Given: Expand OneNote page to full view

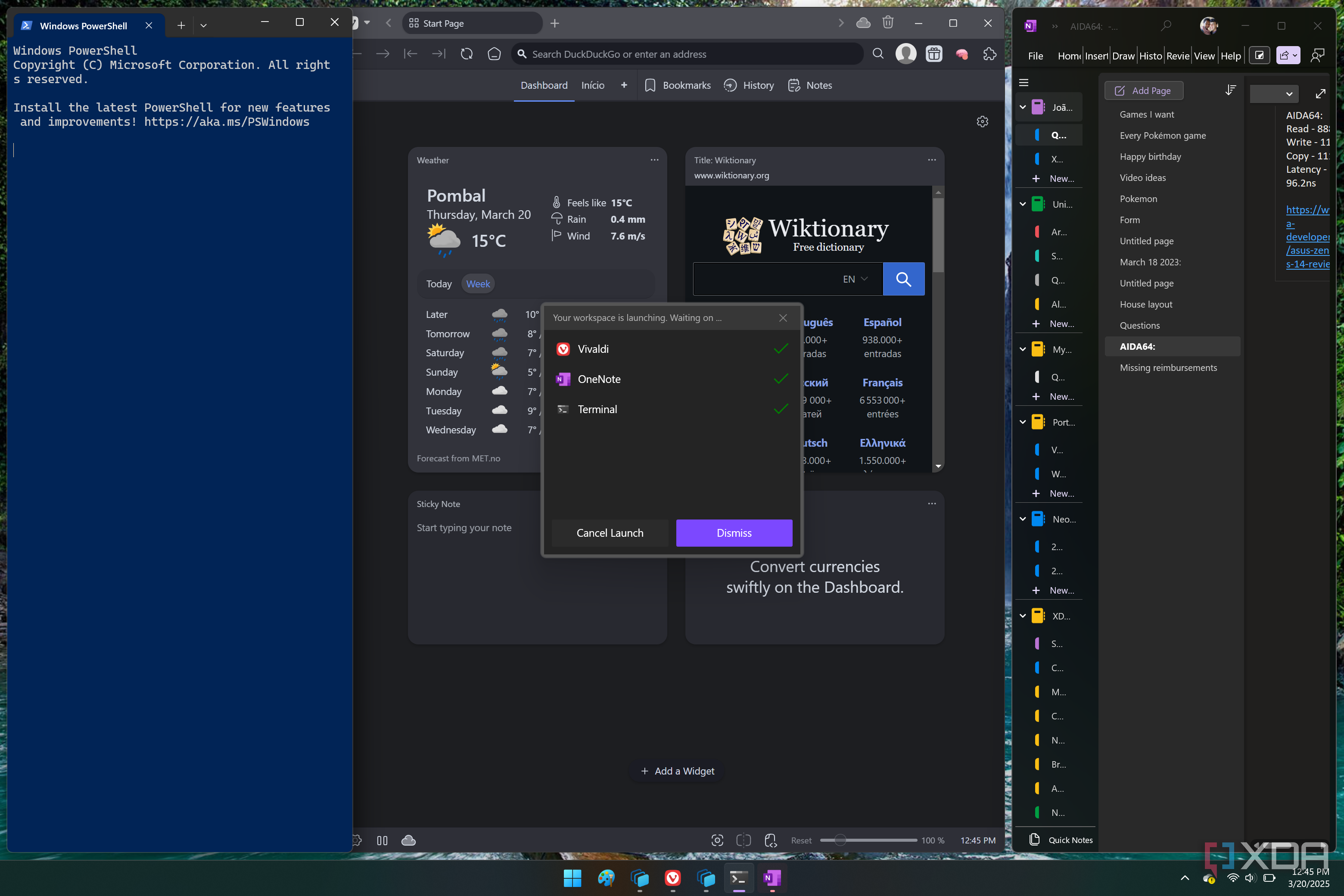Looking at the screenshot, I should point(1320,93).
